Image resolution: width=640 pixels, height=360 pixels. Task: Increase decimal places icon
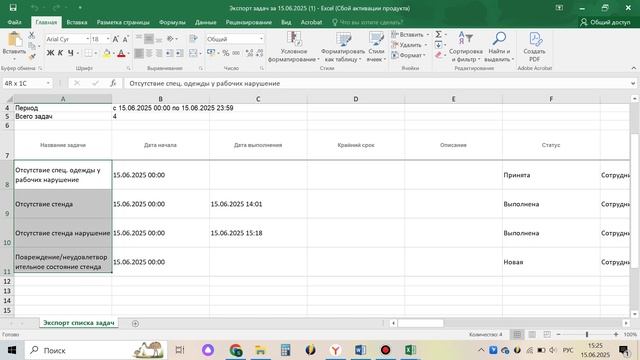tap(249, 53)
